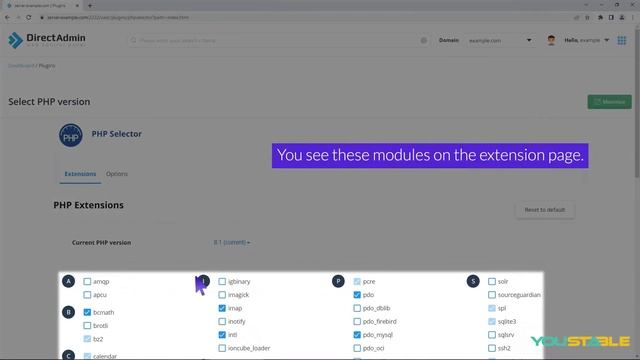Uncheck the pdo extension

(x=357, y=295)
